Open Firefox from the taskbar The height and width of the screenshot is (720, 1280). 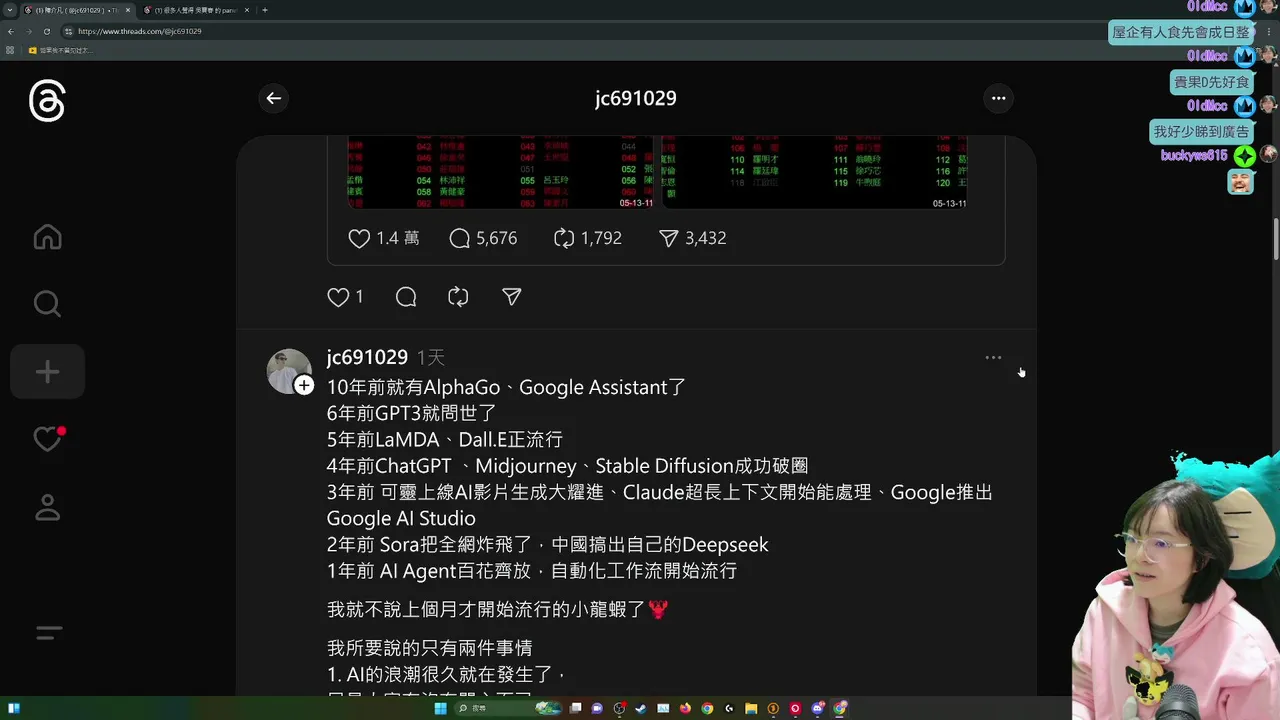(685, 708)
